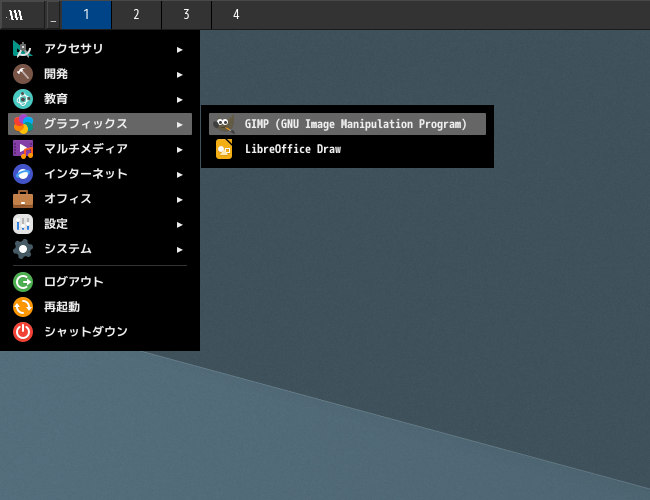Open the アクセサリ menu entry
This screenshot has height=500, width=650.
click(100, 49)
